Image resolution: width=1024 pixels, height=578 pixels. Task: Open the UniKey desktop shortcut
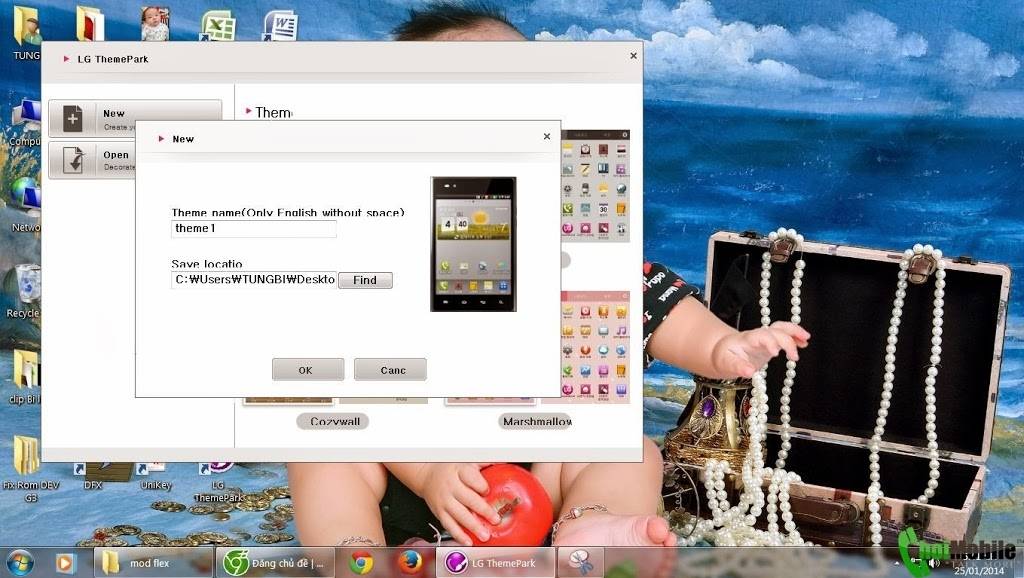(155, 476)
